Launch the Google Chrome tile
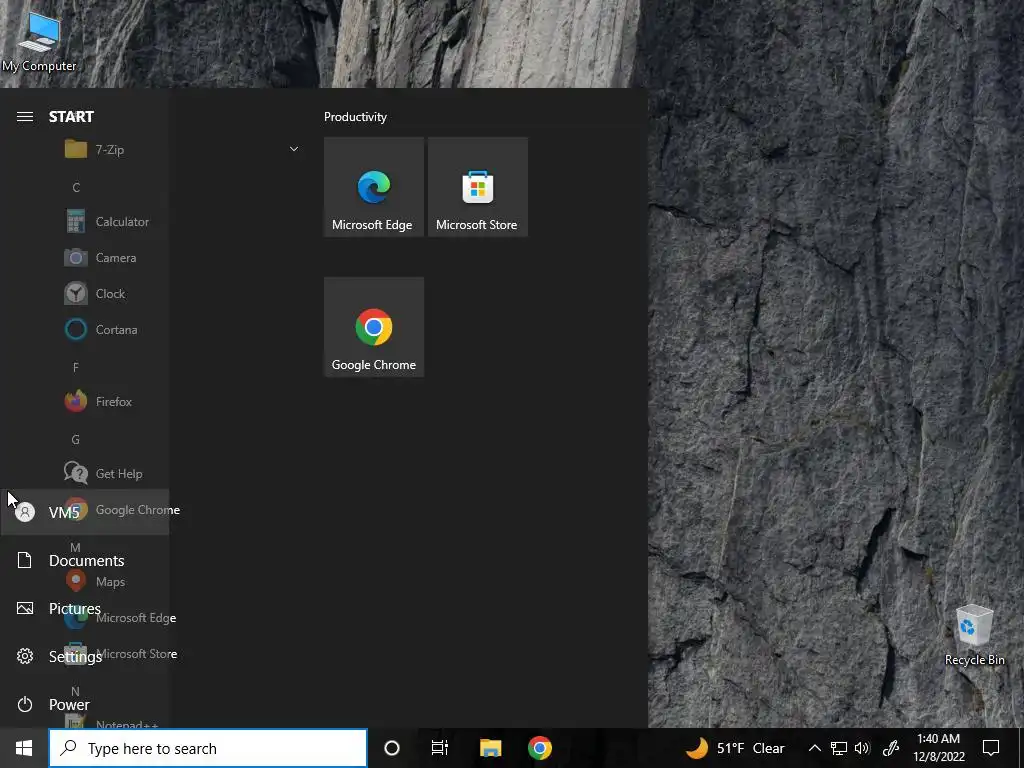This screenshot has width=1024, height=768. (374, 327)
